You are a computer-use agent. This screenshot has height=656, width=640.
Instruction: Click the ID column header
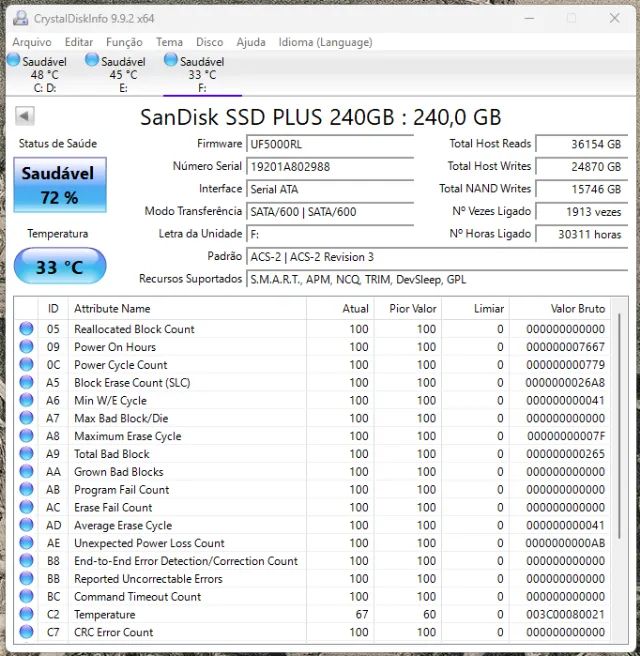53,309
